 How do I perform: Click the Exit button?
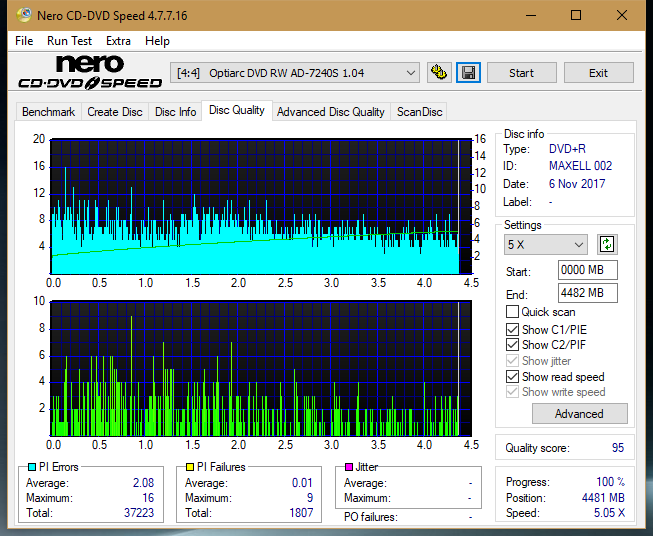pyautogui.click(x=598, y=73)
